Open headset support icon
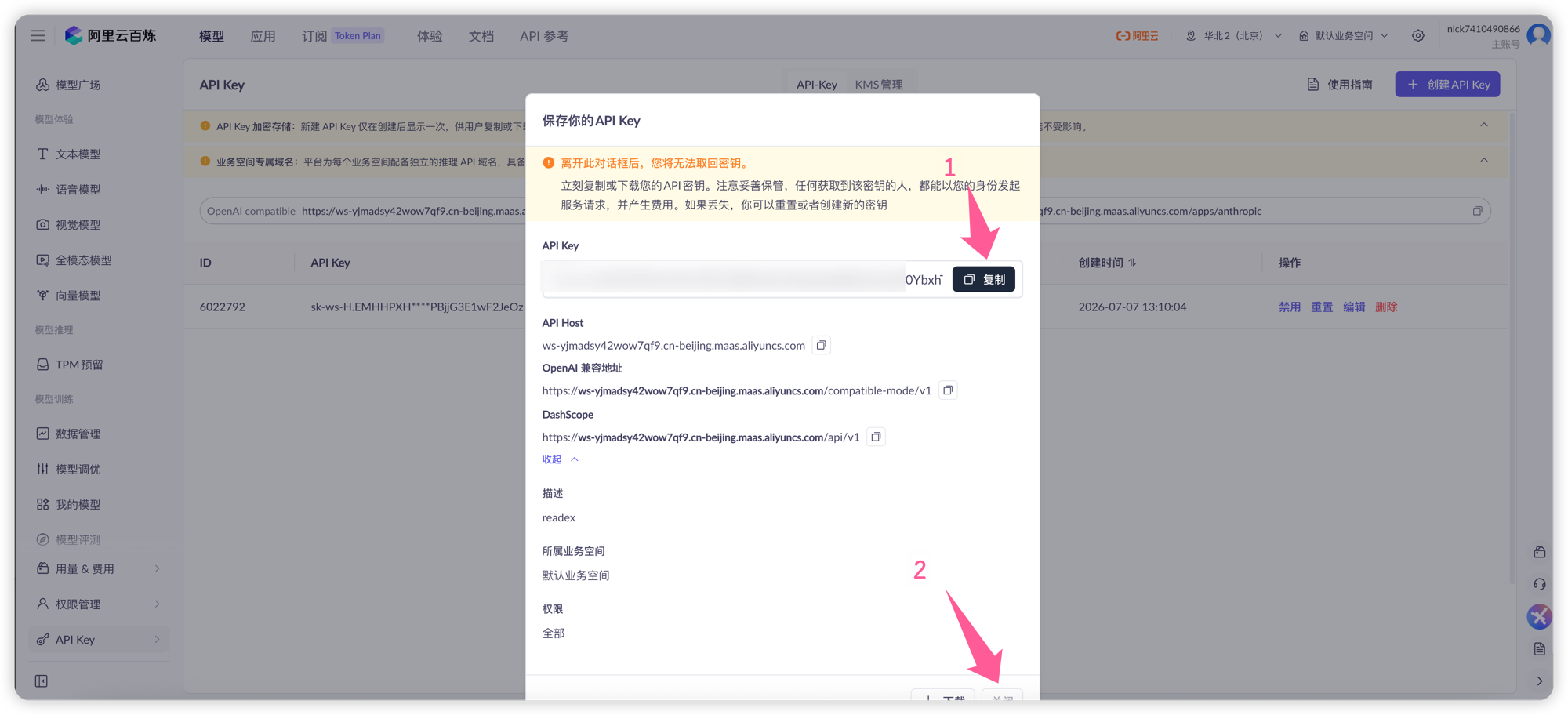Image resolution: width=1568 pixels, height=715 pixels. (1539, 584)
